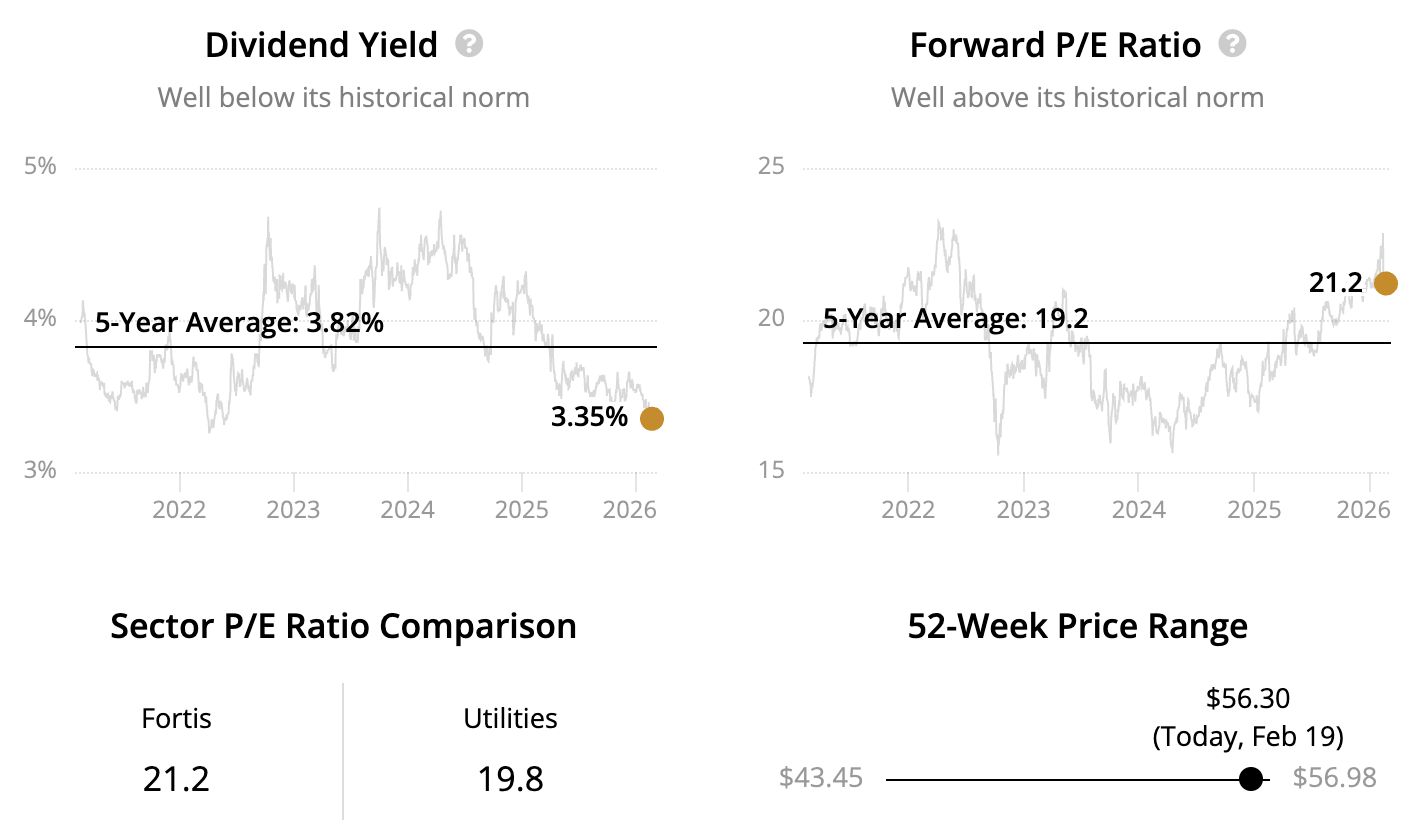This screenshot has width=1426, height=840.
Task: Click the 3.35% dividend yield marker dot
Action: click(651, 418)
